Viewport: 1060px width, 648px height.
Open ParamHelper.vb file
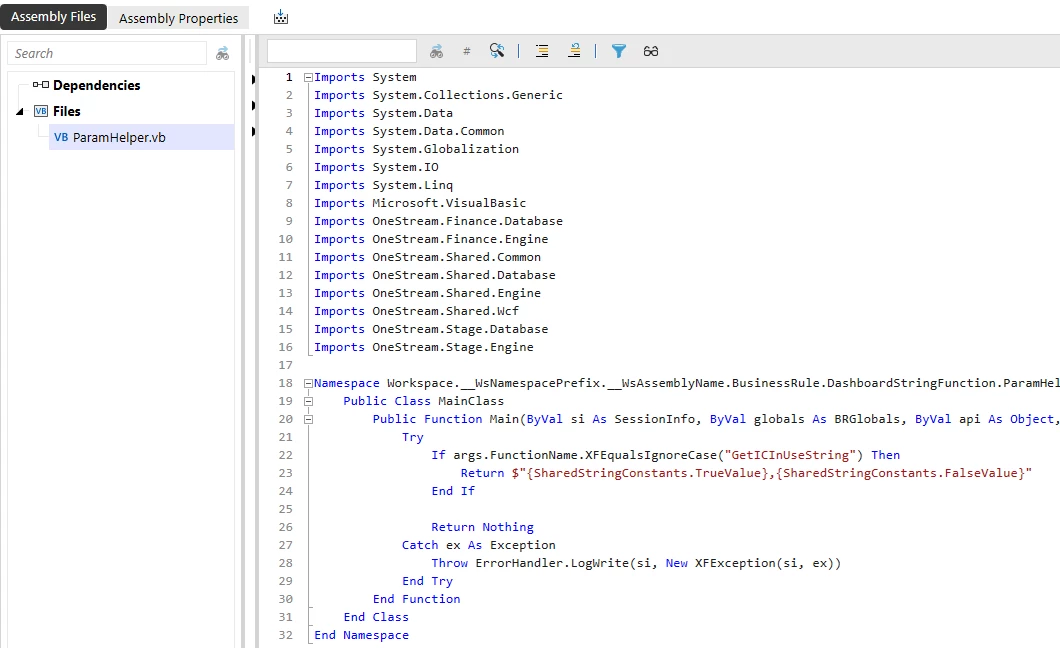pos(119,137)
